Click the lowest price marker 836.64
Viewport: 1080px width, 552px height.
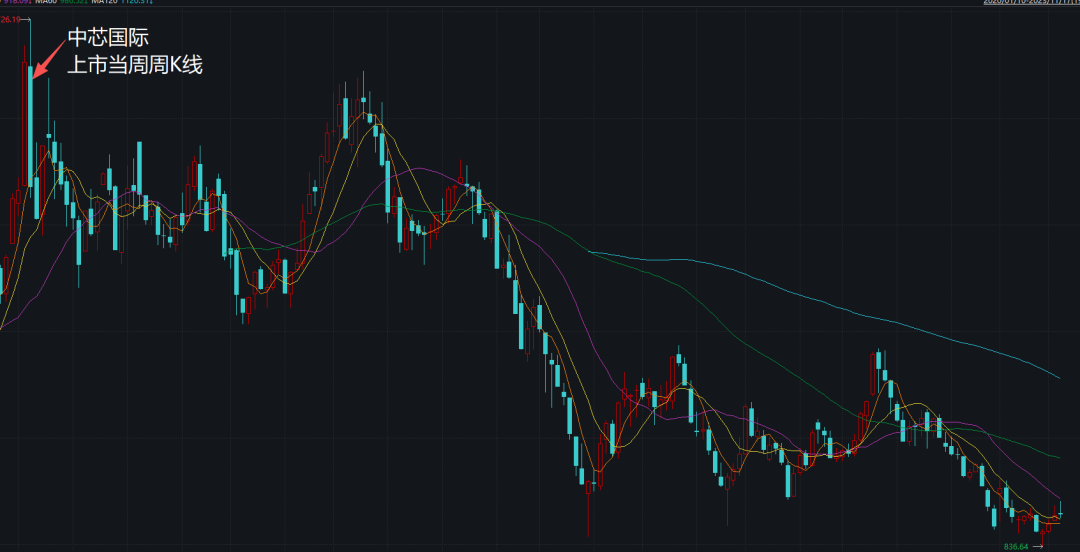(1017, 546)
